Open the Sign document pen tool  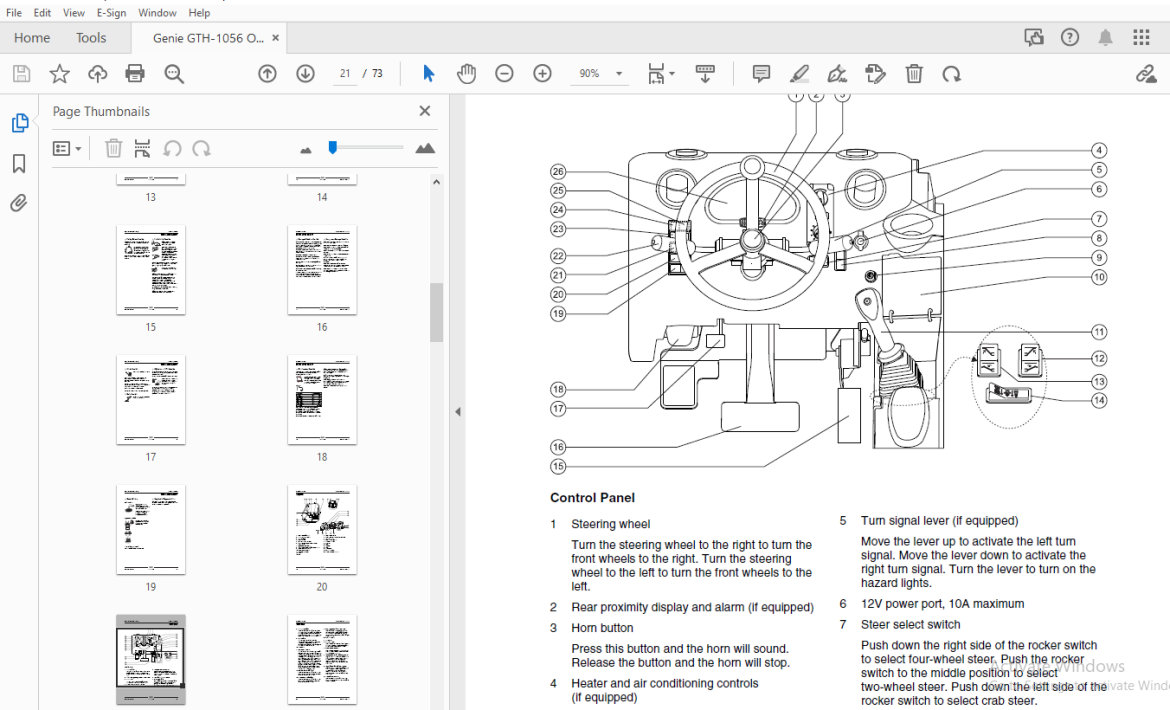pyautogui.click(x=837, y=73)
